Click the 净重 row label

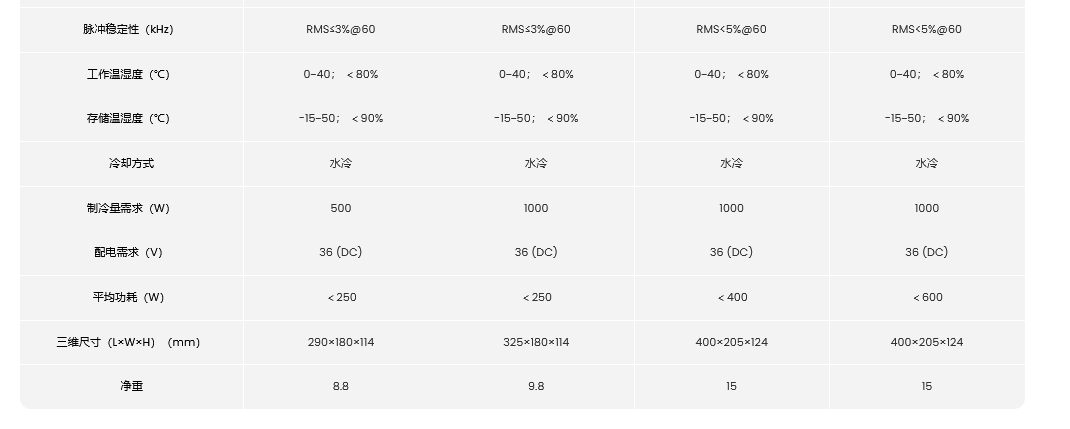click(x=131, y=386)
